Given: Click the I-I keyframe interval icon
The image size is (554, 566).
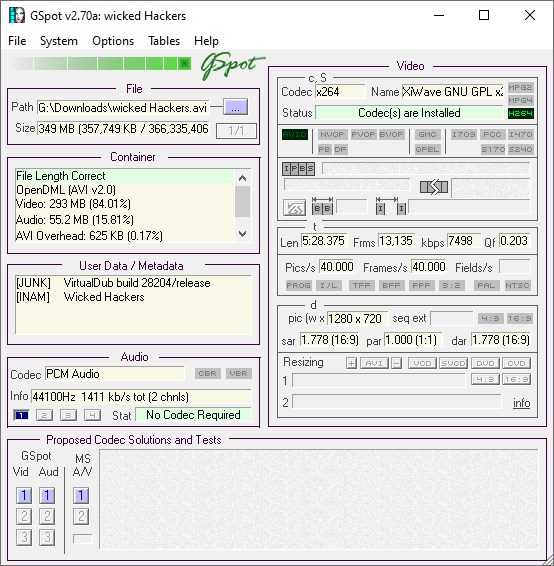Looking at the screenshot, I should [391, 205].
